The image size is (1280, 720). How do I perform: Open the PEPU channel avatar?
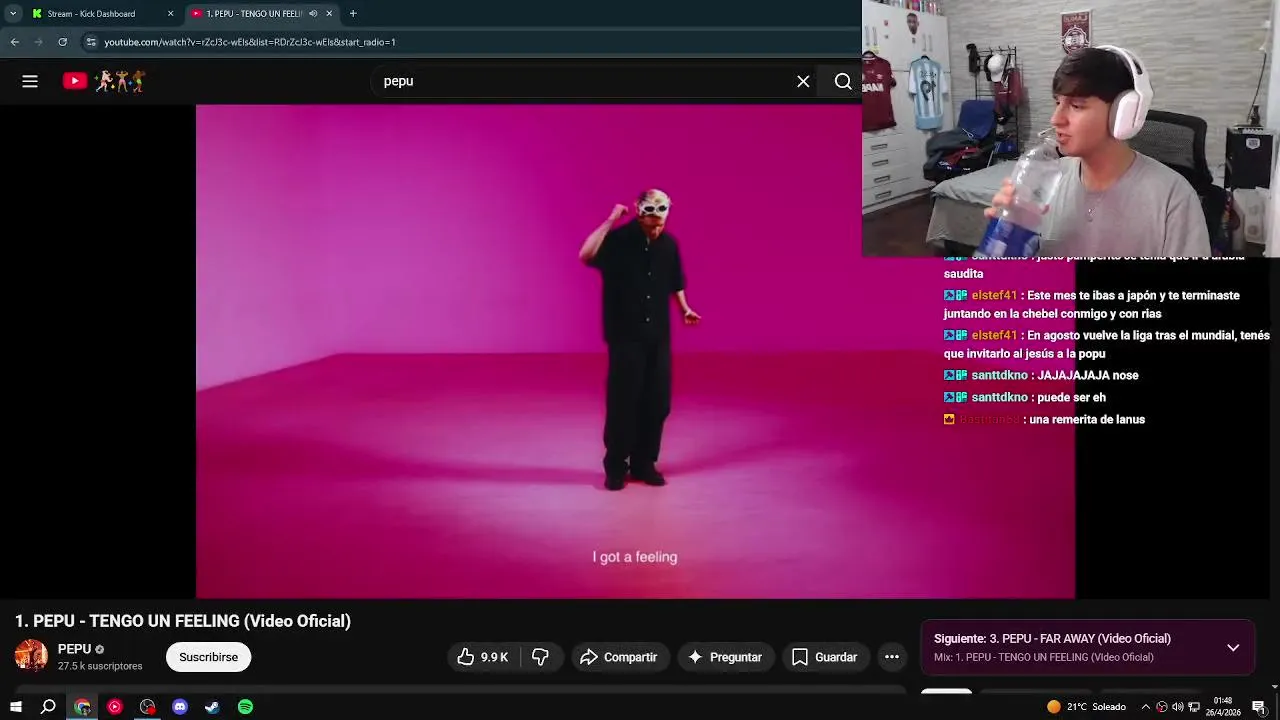click(31, 656)
